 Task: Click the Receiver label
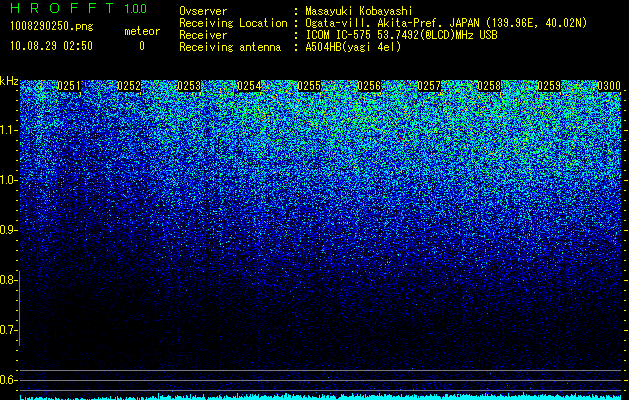203,35
